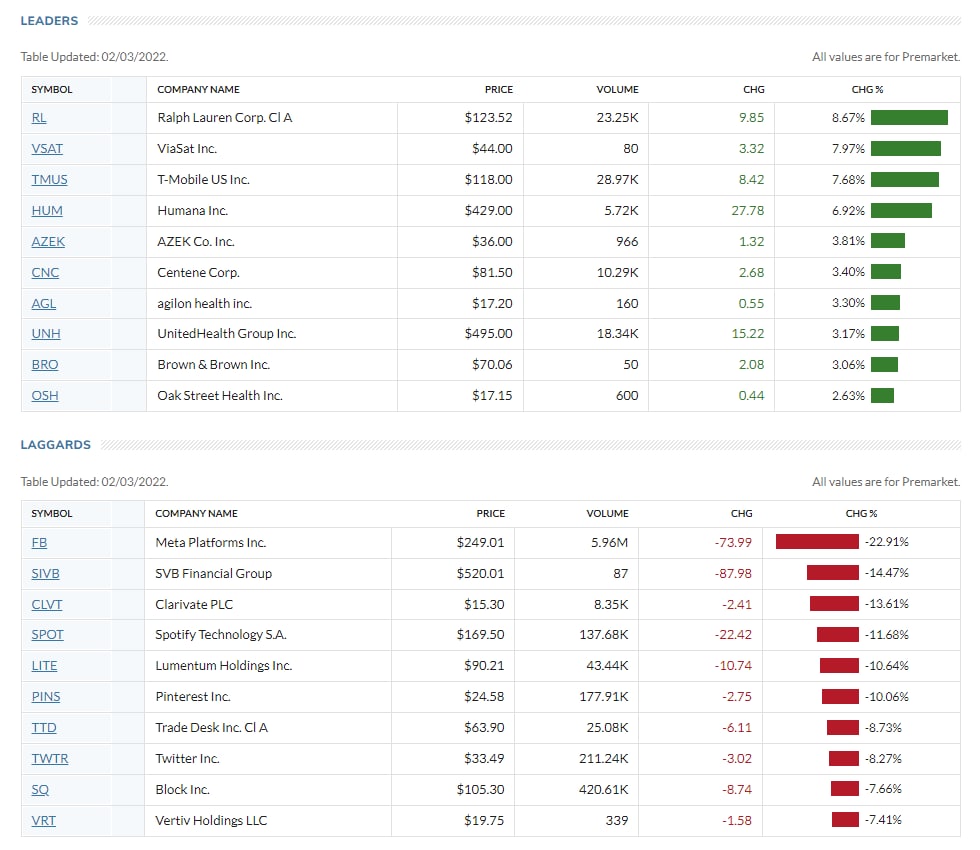The image size is (980, 850).
Task: Select 'T-Mobile US Inc.' company name
Action: (x=203, y=179)
